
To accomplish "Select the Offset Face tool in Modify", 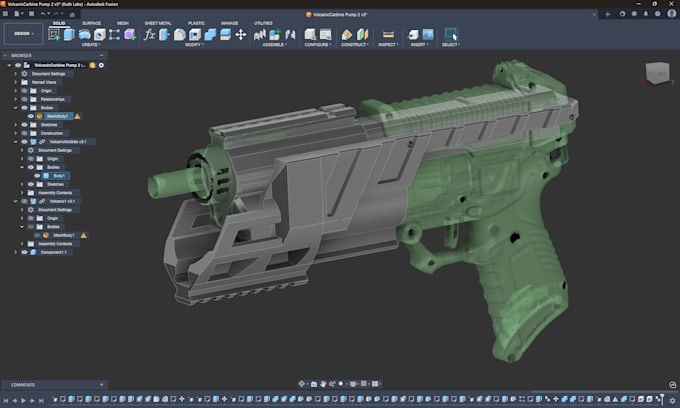I will click(x=225, y=34).
